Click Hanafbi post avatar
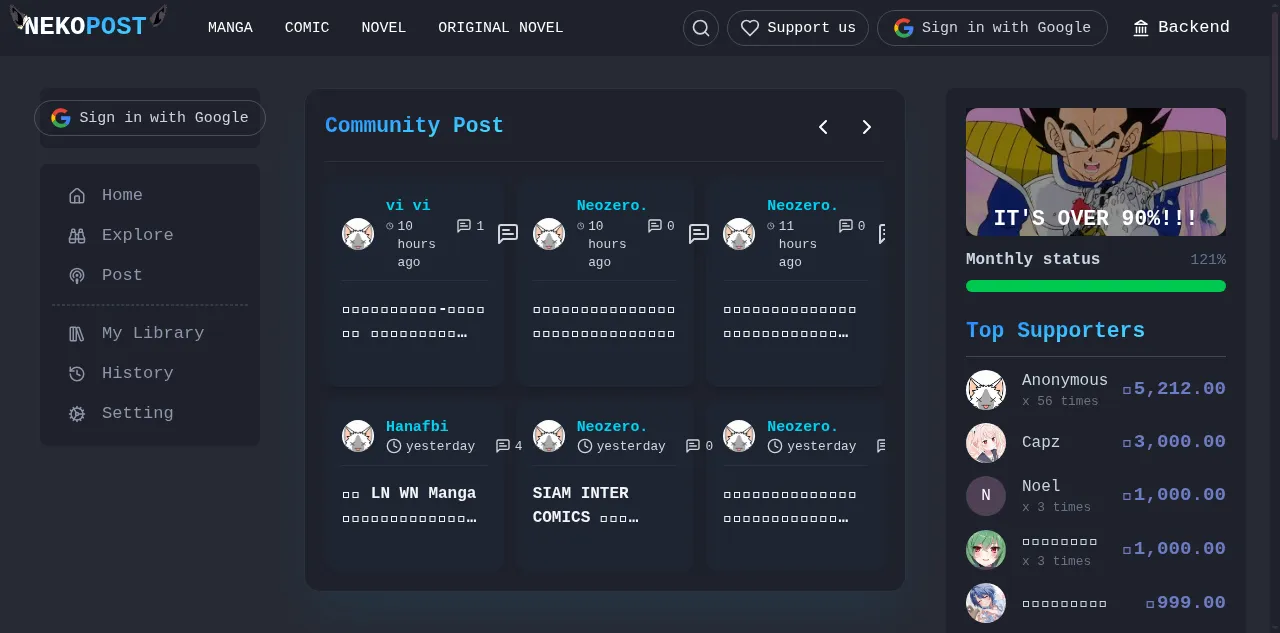 [x=358, y=436]
